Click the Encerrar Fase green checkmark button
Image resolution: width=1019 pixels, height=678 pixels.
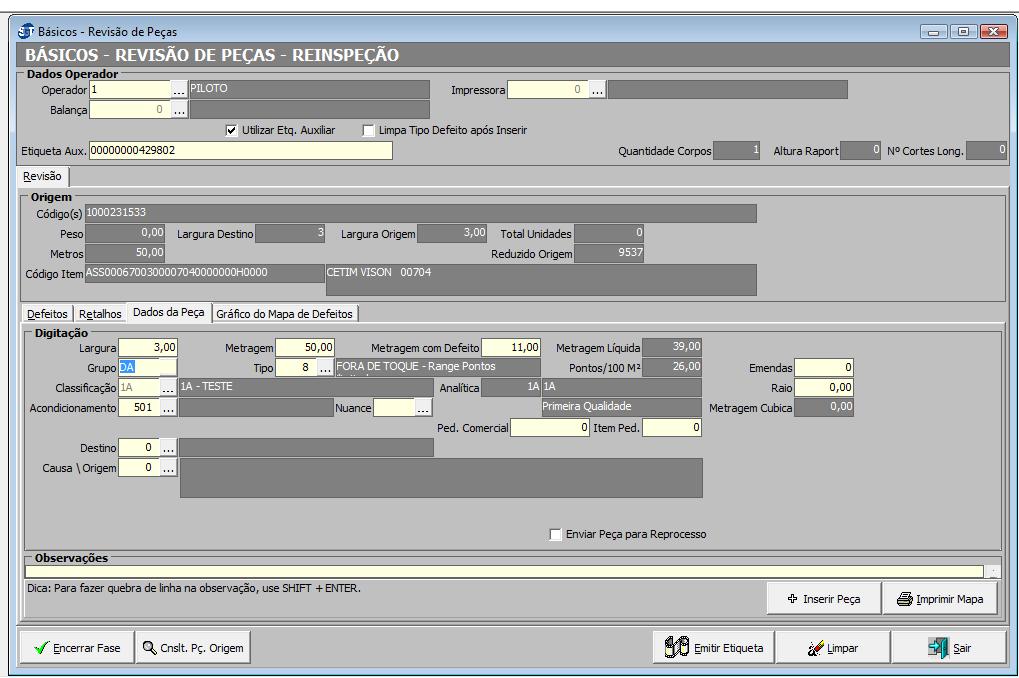(76, 648)
